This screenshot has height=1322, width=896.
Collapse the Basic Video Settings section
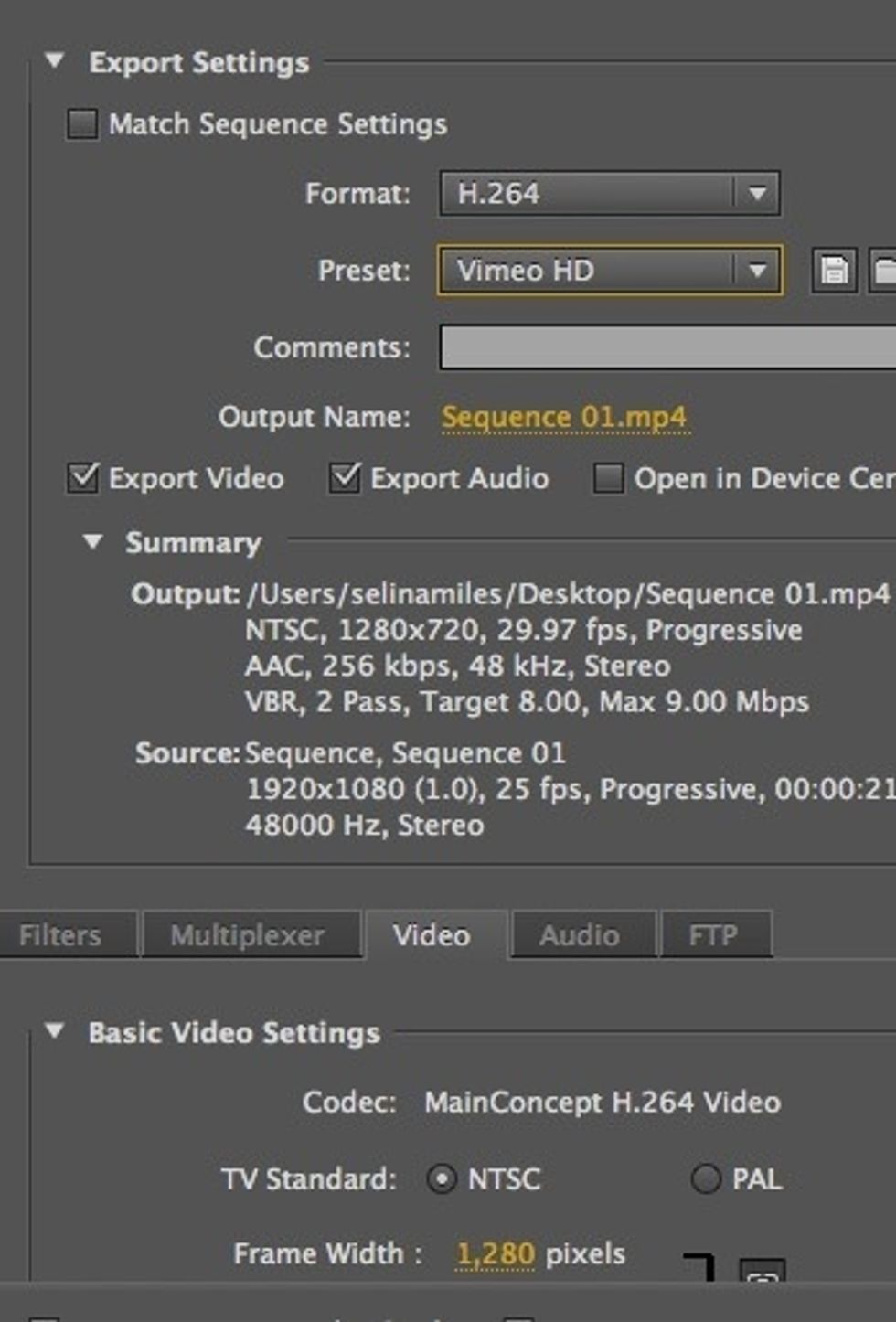point(54,1032)
